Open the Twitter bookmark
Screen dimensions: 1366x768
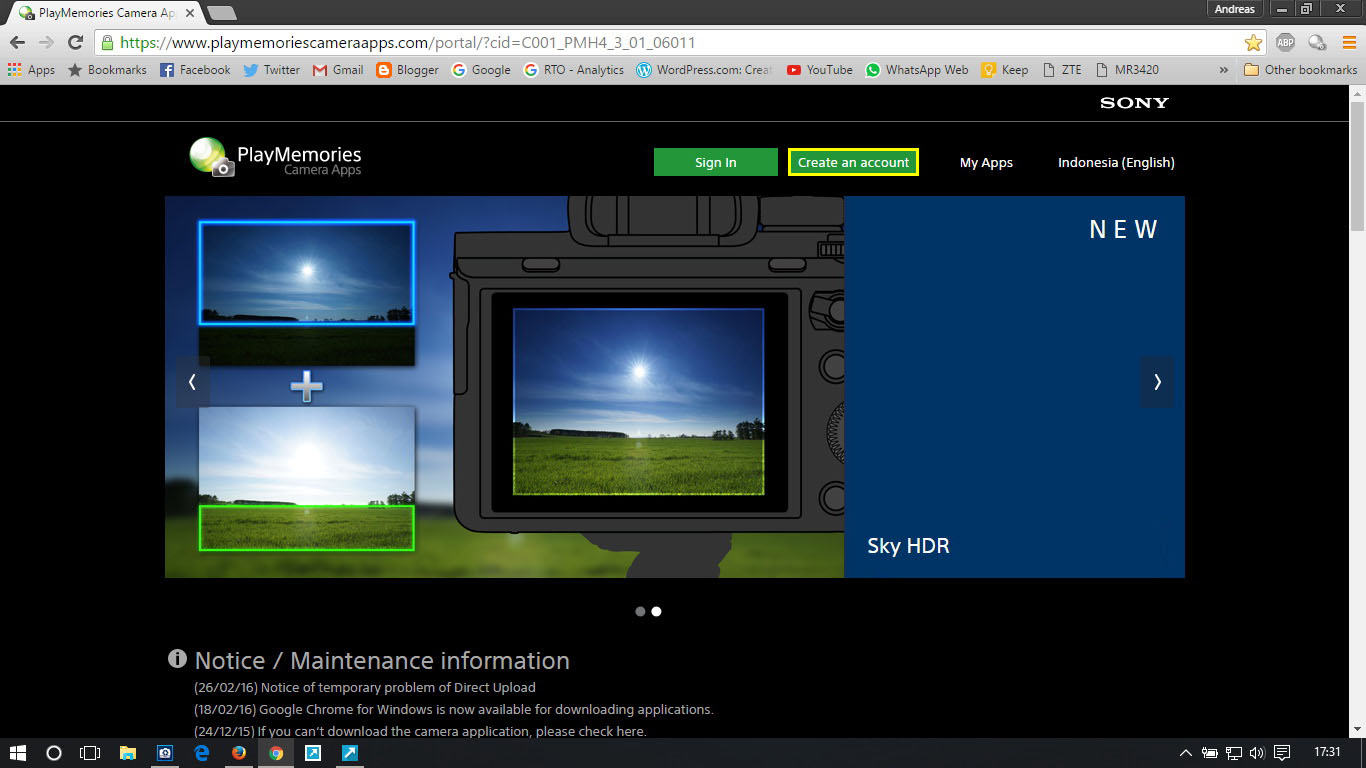point(271,70)
